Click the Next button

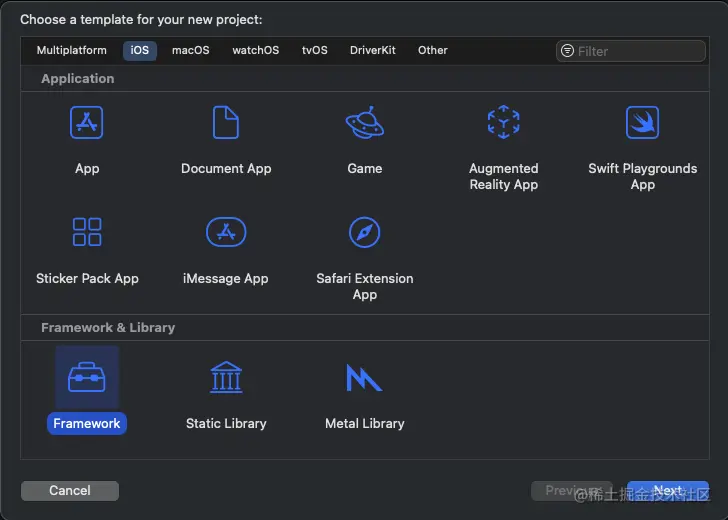(668, 491)
